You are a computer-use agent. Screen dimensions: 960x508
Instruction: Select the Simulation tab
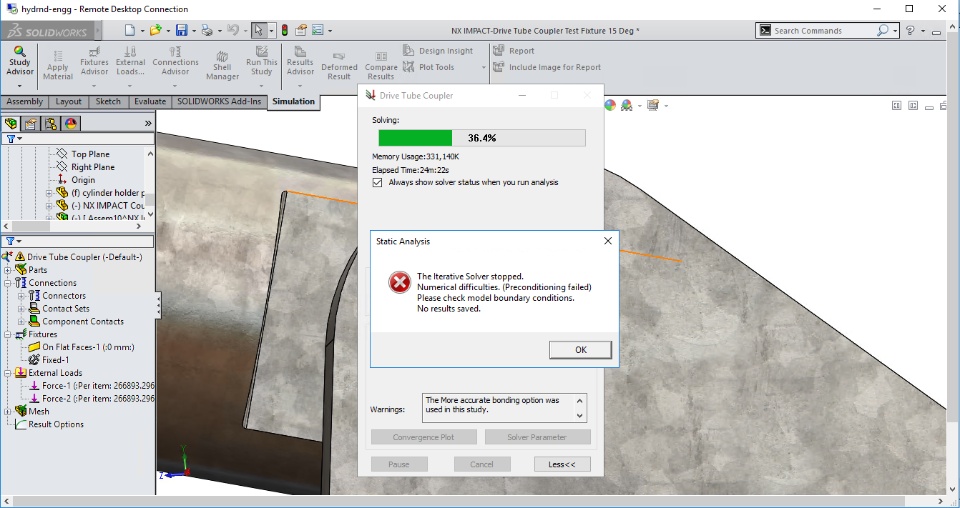[293, 102]
